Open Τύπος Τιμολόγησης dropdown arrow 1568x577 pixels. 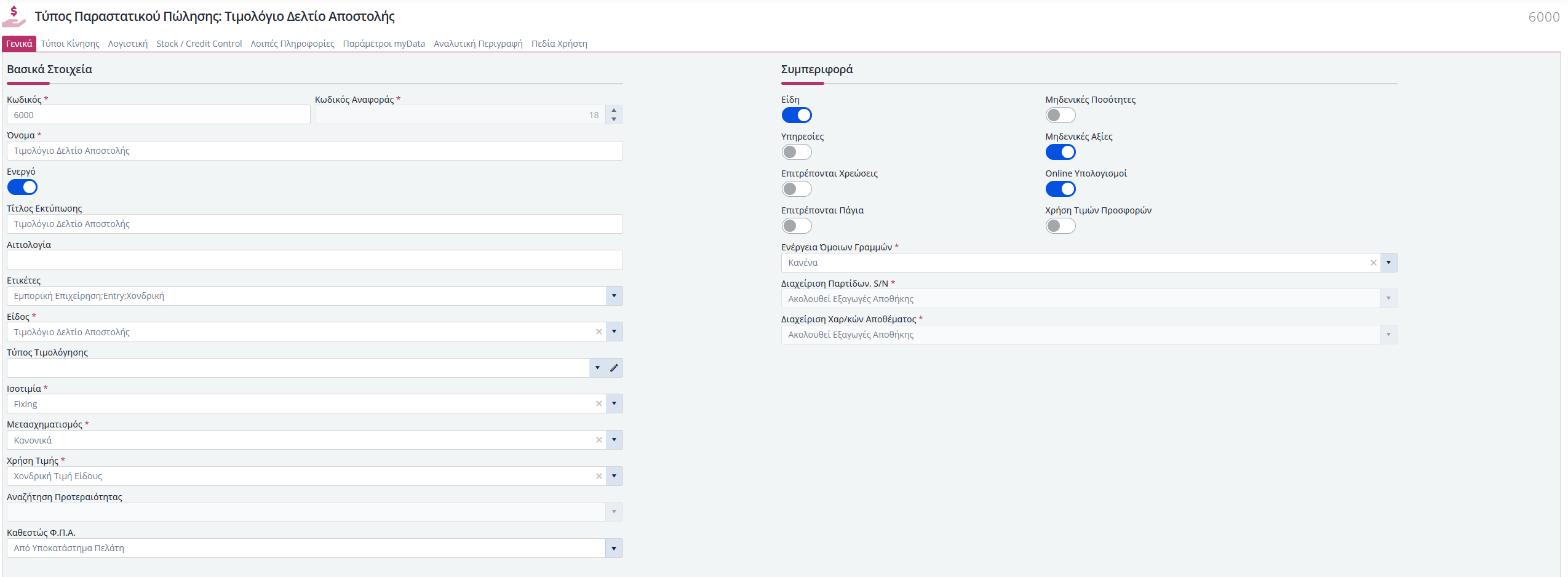(x=597, y=368)
